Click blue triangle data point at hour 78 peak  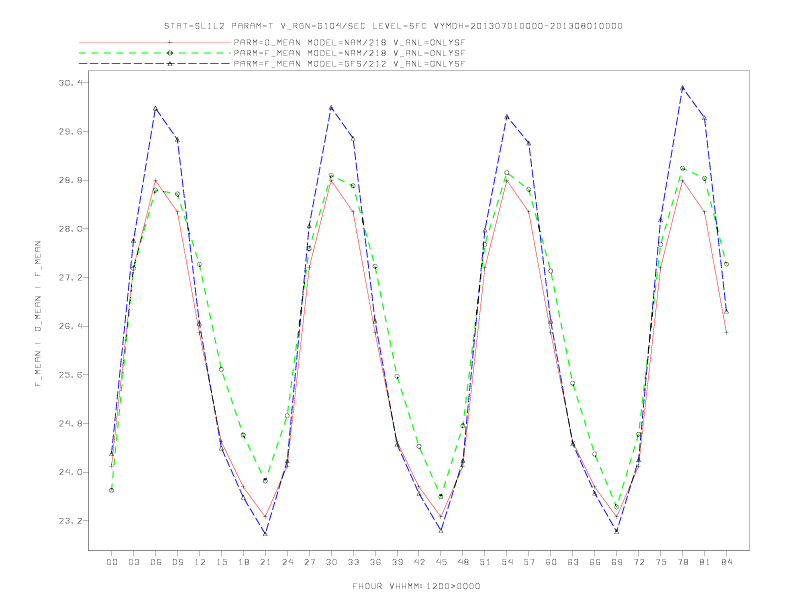(x=682, y=88)
